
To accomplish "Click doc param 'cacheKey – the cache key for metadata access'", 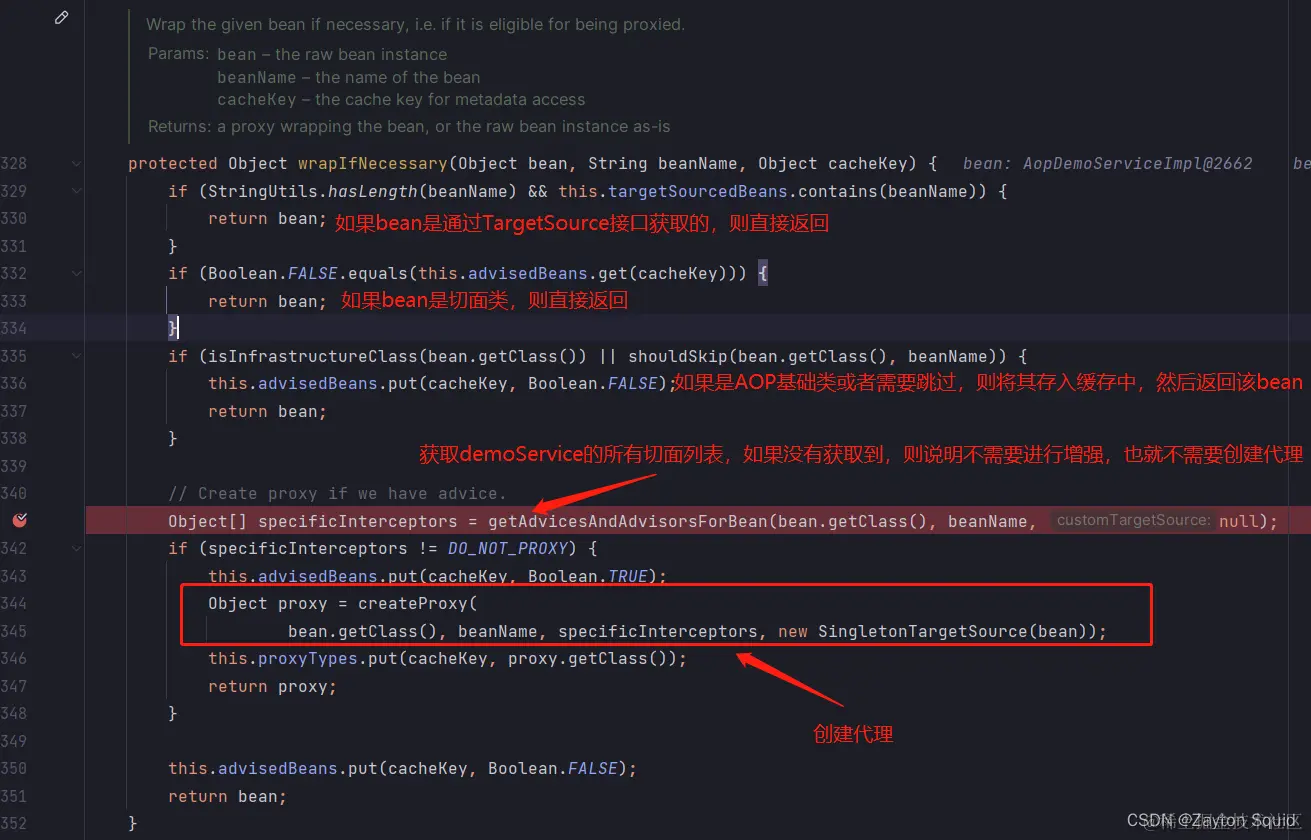I will (x=401, y=99).
